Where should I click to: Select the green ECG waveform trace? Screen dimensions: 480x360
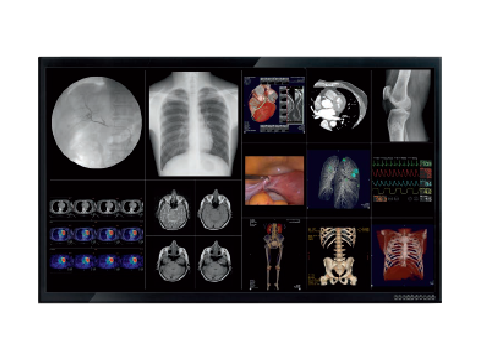(x=395, y=164)
